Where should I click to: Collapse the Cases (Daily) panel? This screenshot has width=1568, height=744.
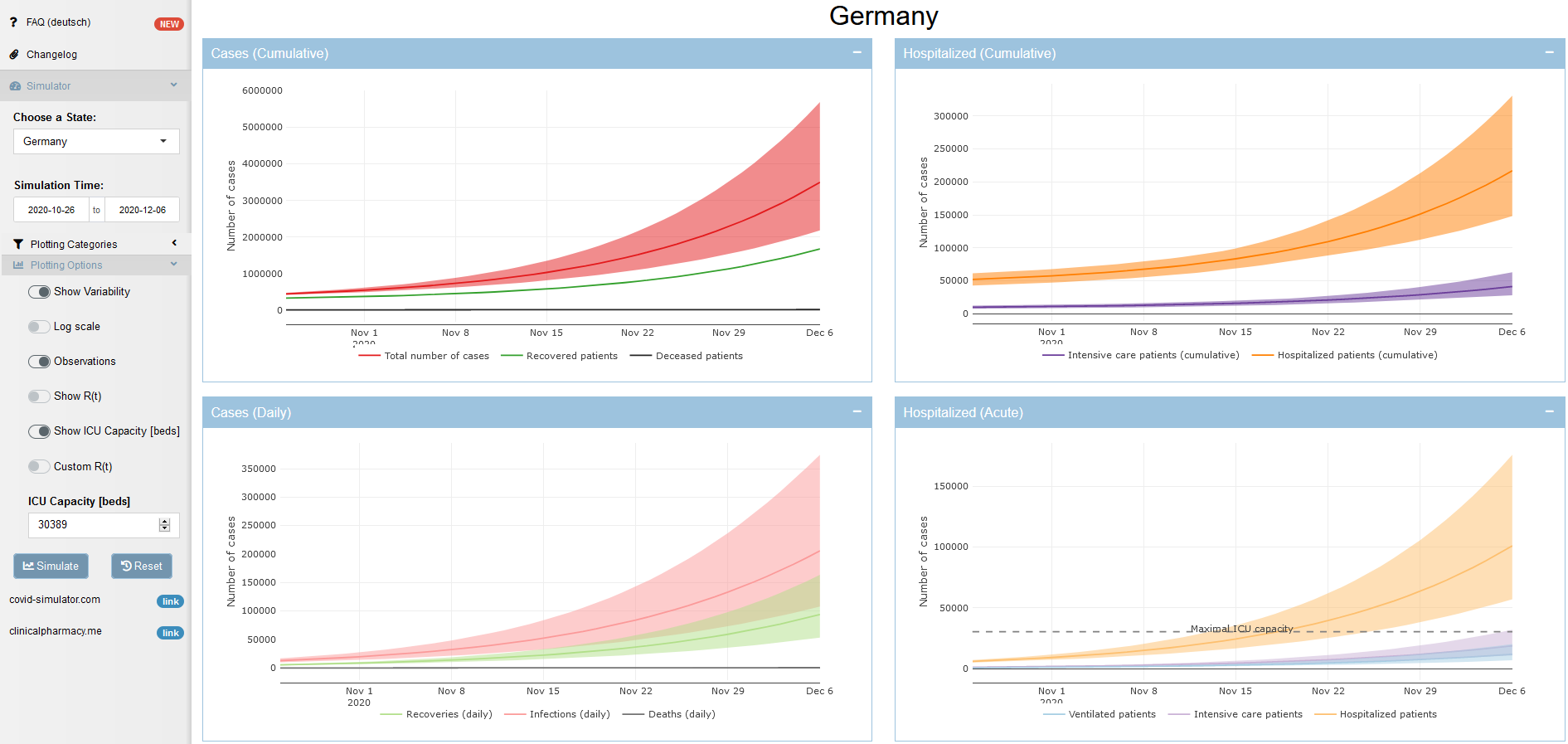(857, 412)
